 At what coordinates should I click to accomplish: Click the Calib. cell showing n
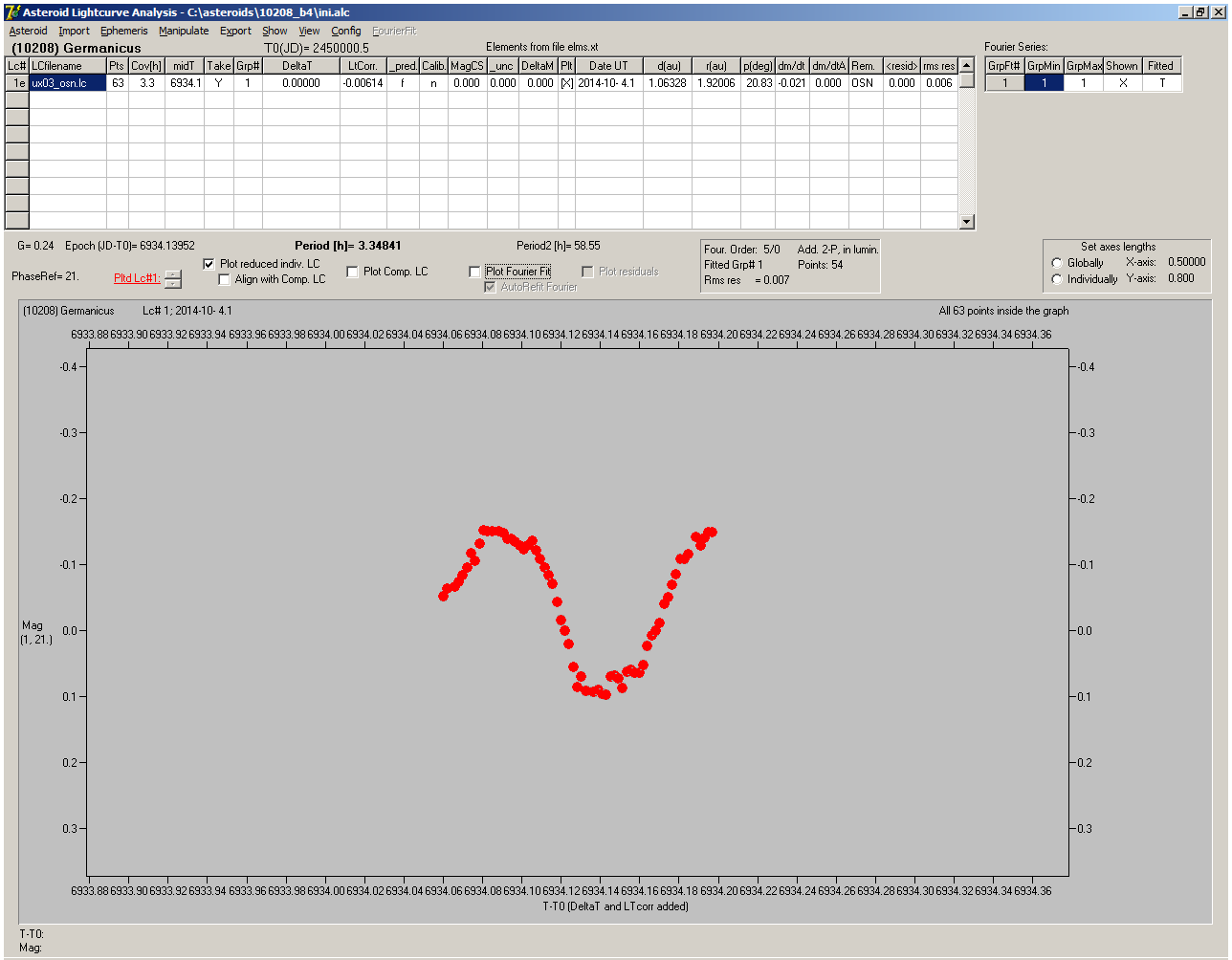pyautogui.click(x=433, y=83)
